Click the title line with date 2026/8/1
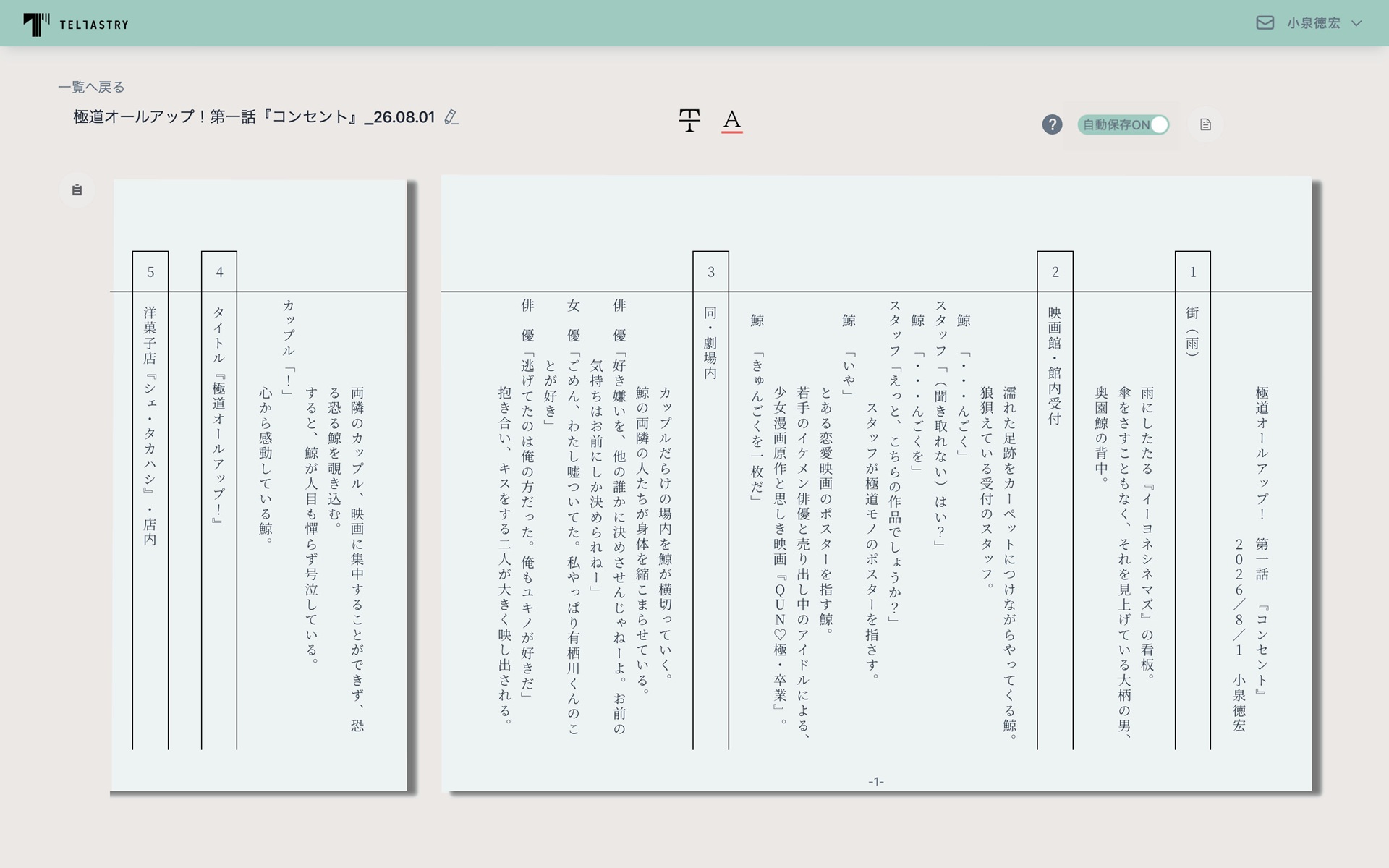 click(x=1239, y=634)
